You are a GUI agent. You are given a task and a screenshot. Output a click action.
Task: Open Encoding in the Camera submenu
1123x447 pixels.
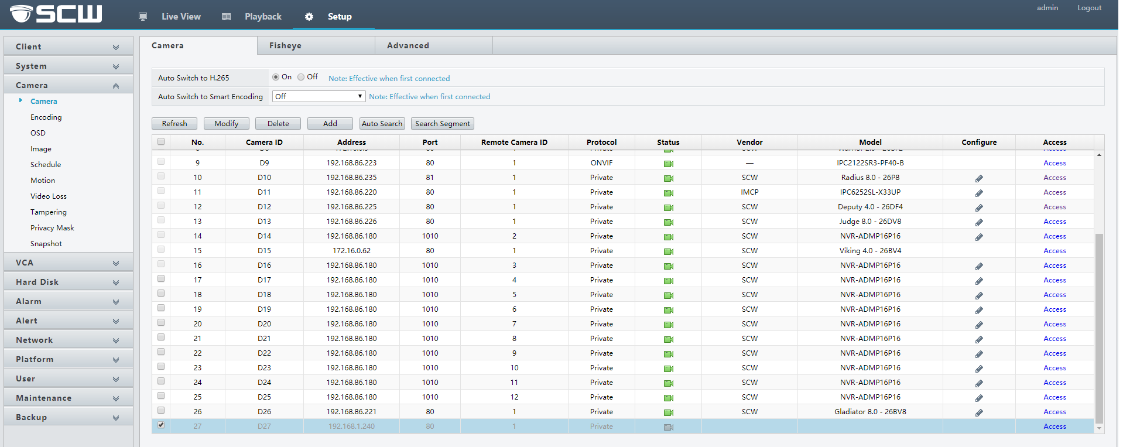point(46,117)
